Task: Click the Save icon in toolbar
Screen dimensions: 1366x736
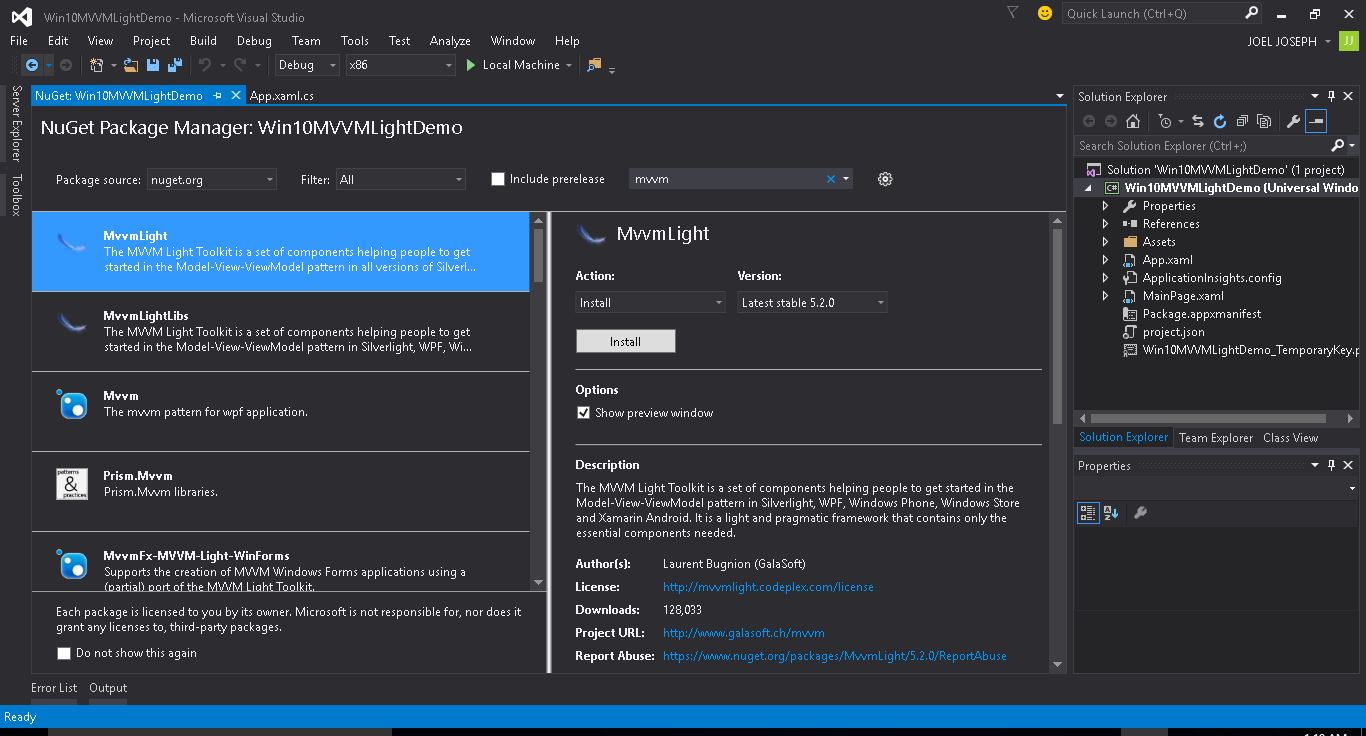Action: (153, 65)
